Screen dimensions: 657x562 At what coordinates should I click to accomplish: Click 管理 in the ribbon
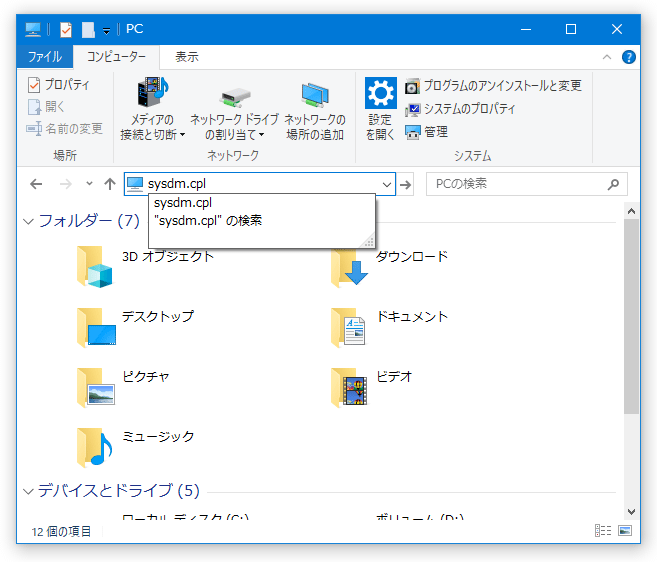[x=426, y=132]
